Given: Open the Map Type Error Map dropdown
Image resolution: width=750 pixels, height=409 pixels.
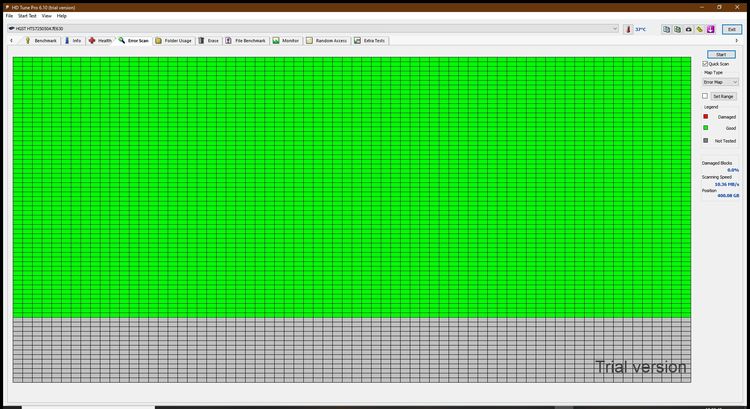Looking at the screenshot, I should point(720,82).
